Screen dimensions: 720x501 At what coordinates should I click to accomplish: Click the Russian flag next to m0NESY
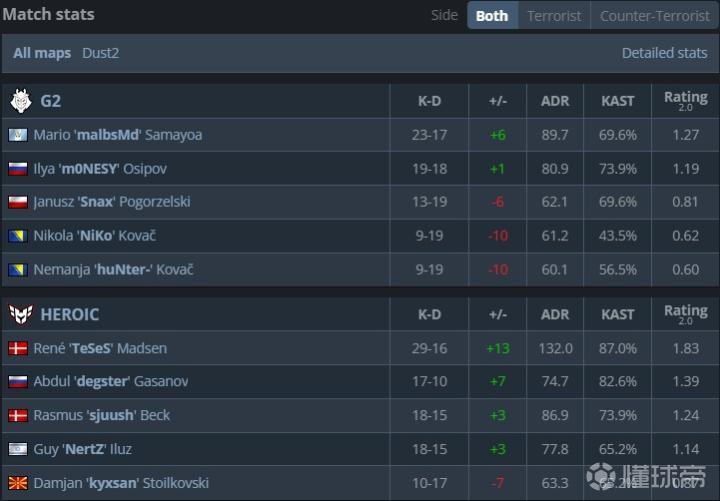[x=17, y=169]
